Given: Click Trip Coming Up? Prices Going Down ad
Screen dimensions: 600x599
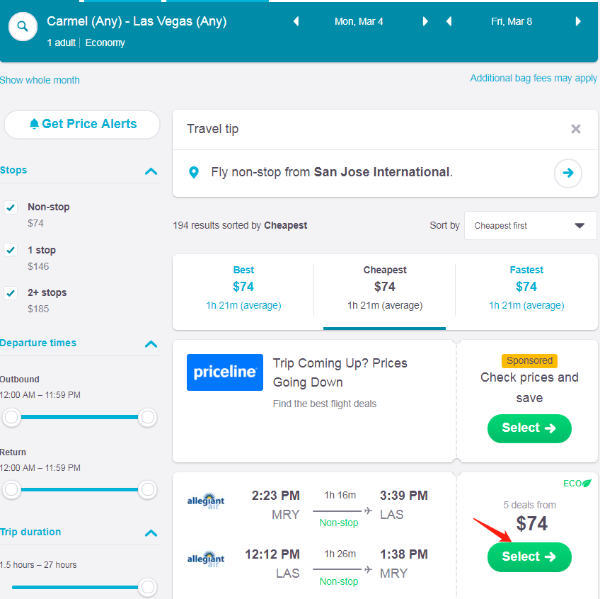Looking at the screenshot, I should 340,372.
